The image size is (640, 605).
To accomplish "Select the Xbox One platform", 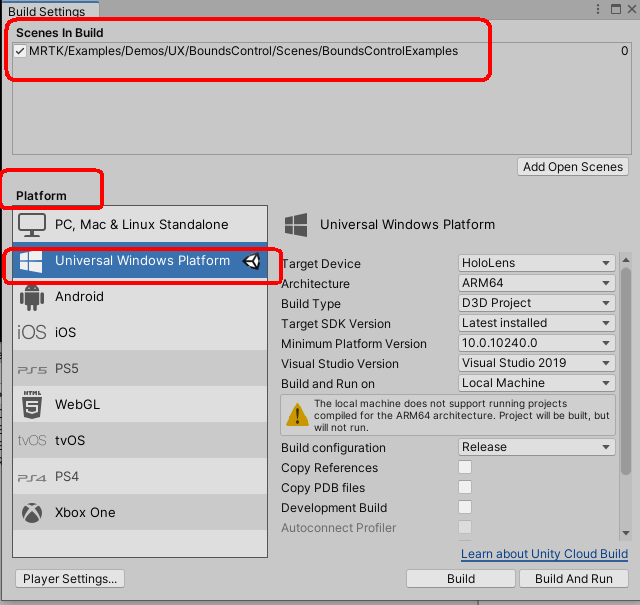I will 140,512.
